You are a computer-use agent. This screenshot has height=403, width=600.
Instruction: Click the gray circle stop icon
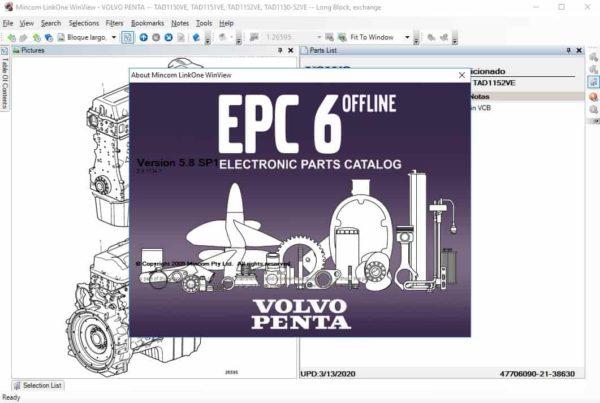(156, 37)
